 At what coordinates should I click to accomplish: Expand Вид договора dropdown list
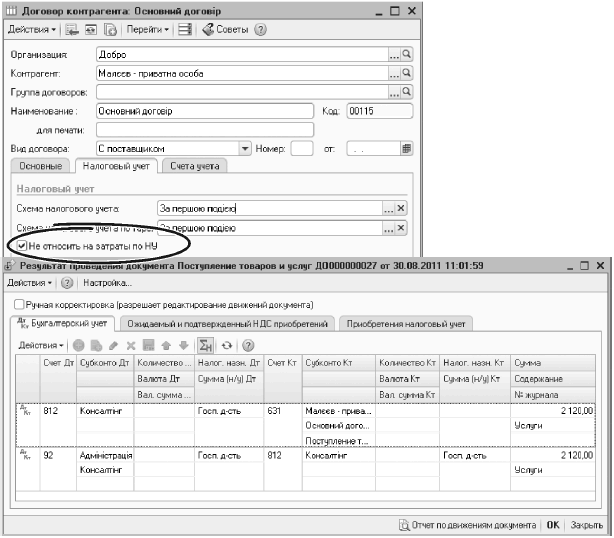244,148
